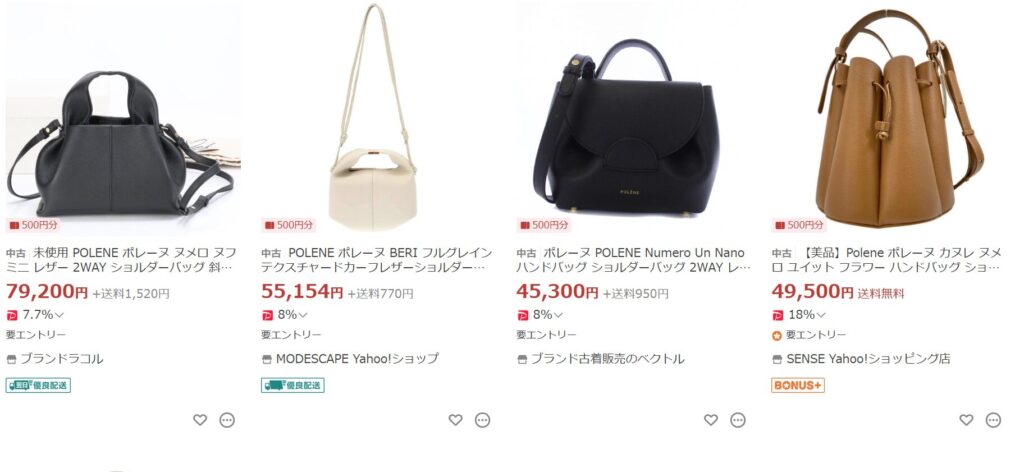
Task: Favorite the 79,200円 POLENE bag with heart icon
Action: [200, 420]
